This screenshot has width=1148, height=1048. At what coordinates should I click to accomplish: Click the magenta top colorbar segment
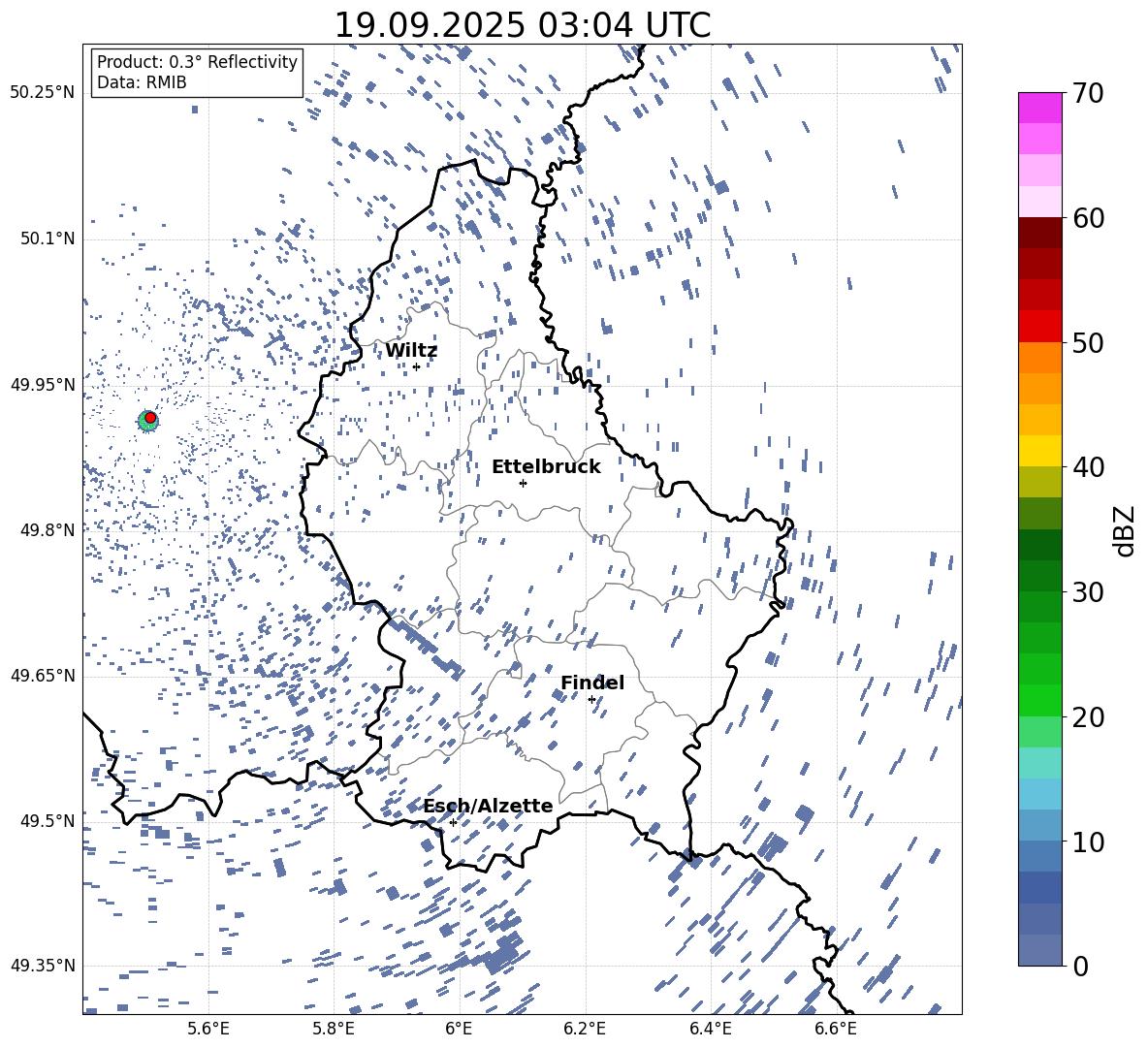(1039, 108)
